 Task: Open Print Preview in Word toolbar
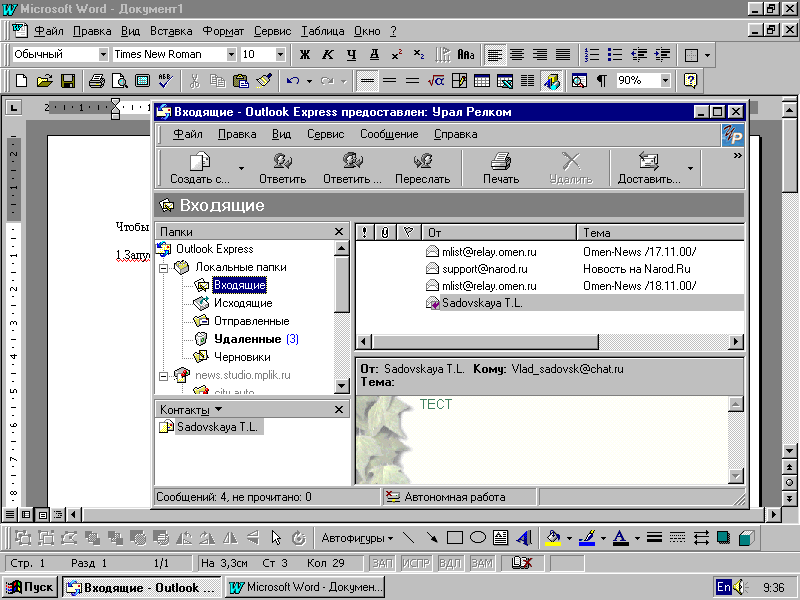[x=119, y=81]
